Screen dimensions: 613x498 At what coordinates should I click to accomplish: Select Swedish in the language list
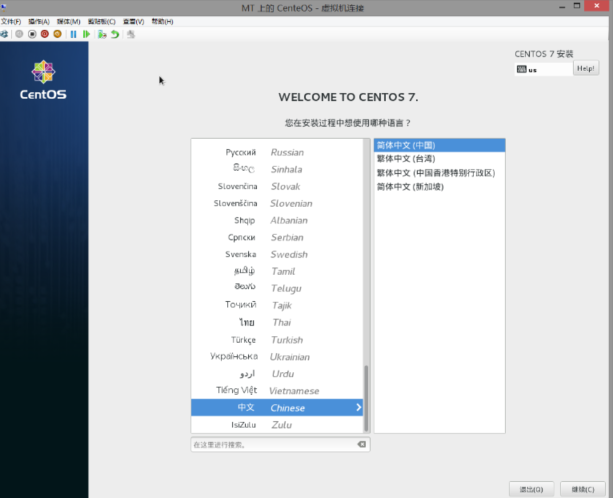277,254
